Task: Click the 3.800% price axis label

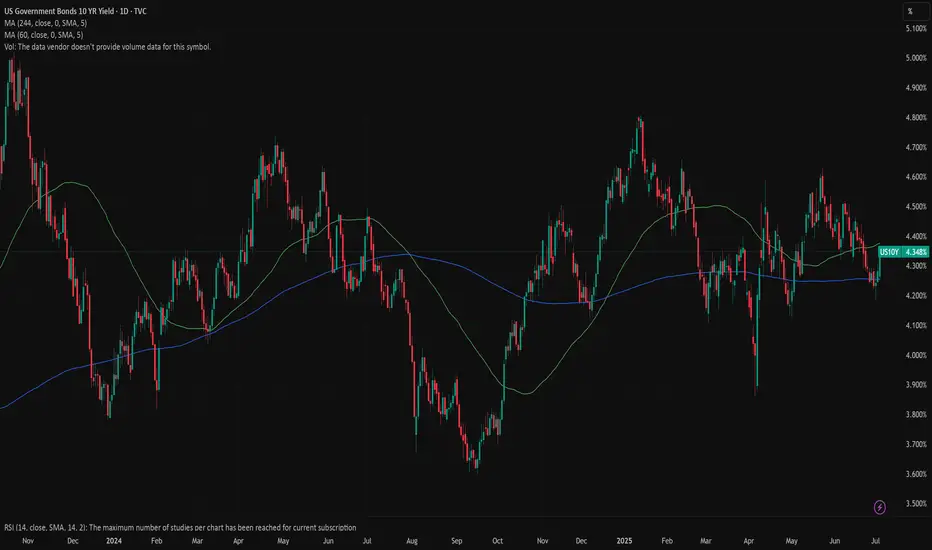Action: click(916, 415)
